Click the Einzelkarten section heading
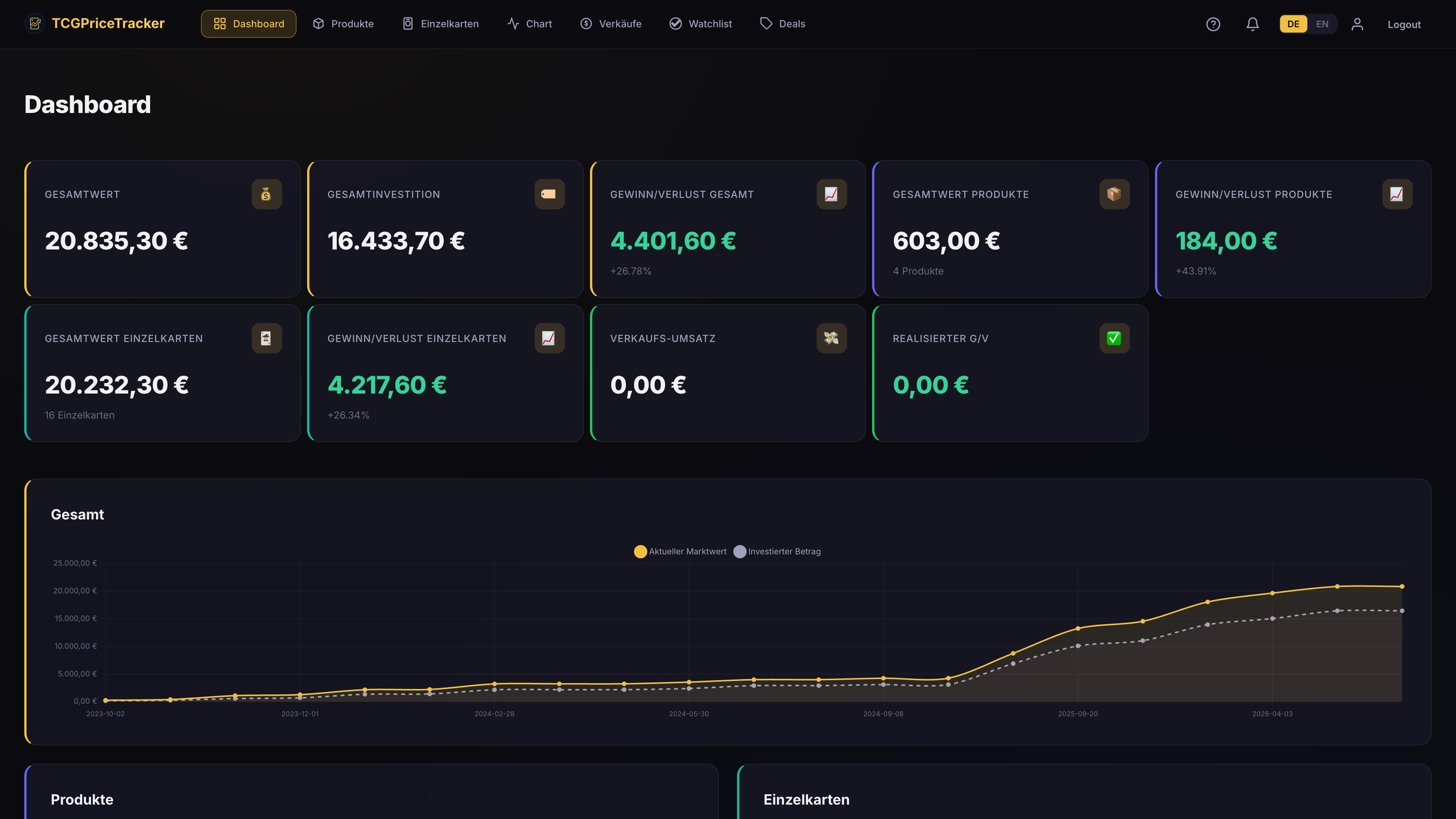Image resolution: width=1456 pixels, height=819 pixels. pos(806,800)
